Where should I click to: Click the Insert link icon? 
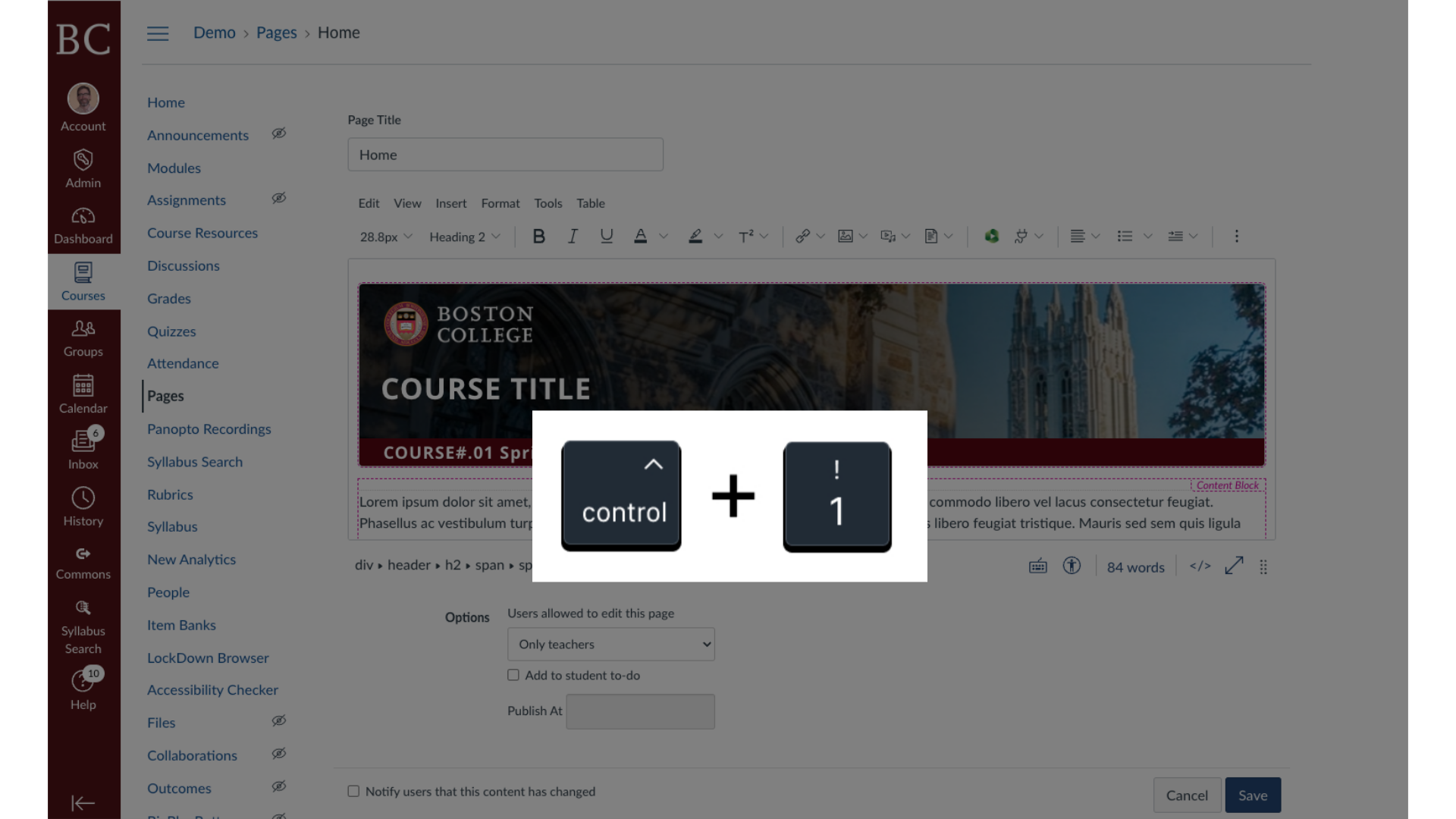[802, 236]
